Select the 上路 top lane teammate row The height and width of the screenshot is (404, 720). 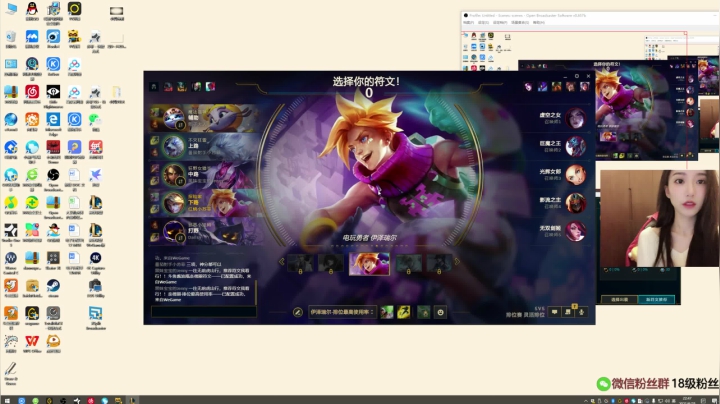202,146
